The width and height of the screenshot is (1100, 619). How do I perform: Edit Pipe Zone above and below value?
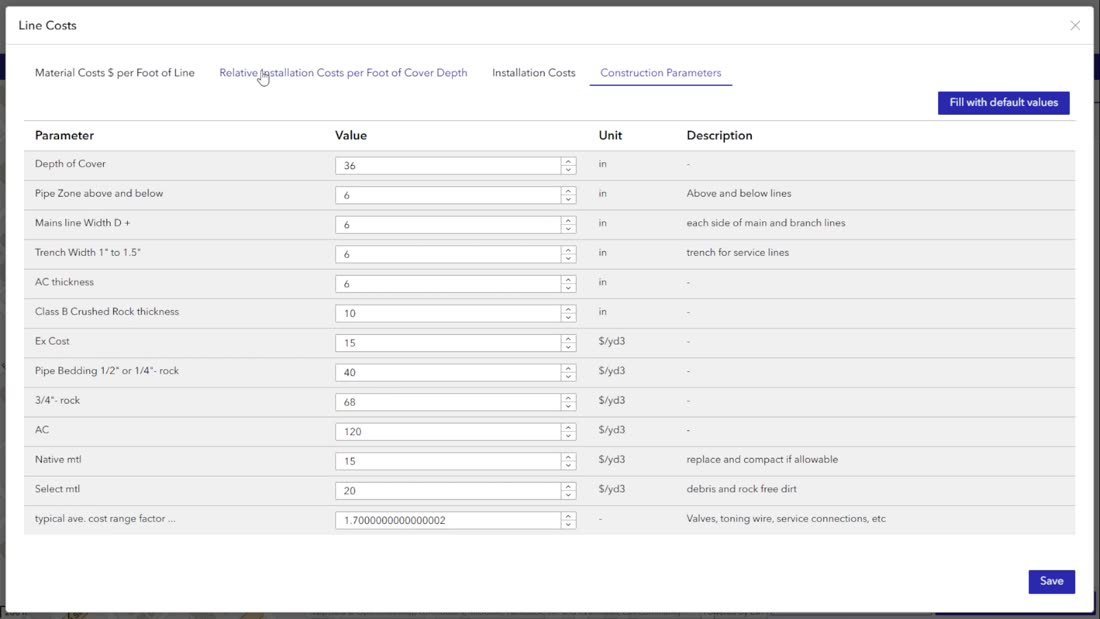tap(448, 195)
